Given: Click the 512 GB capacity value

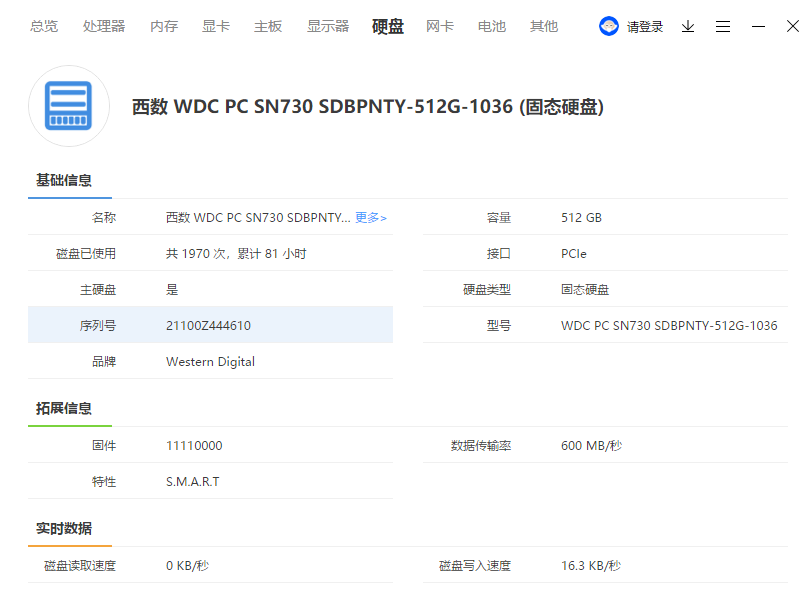Looking at the screenshot, I should [581, 218].
